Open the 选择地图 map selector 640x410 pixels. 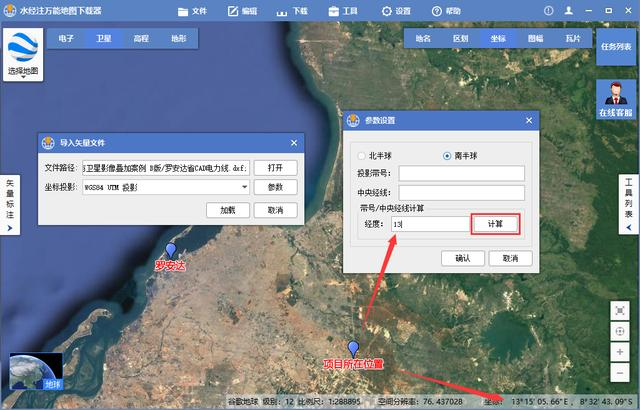(23, 55)
